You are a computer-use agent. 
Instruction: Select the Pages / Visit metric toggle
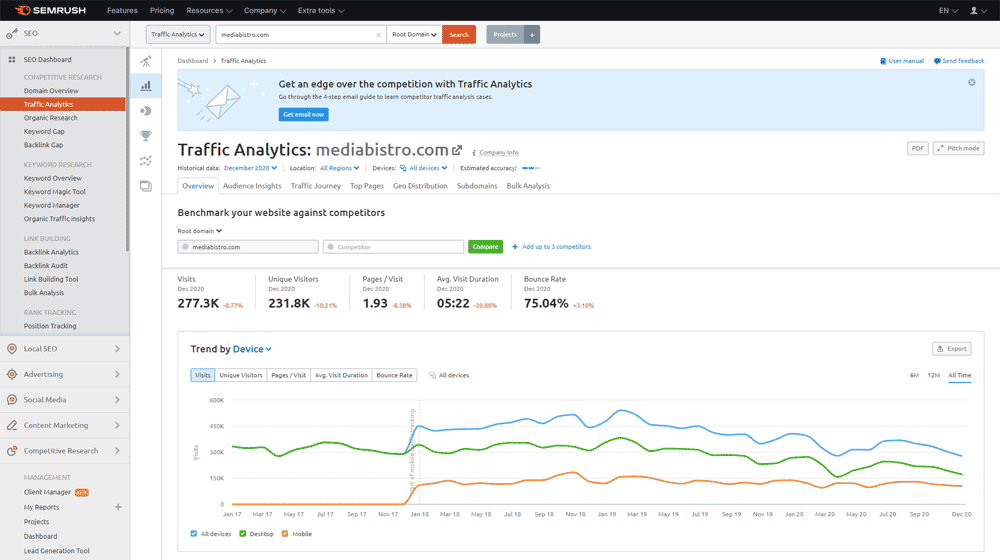point(289,375)
